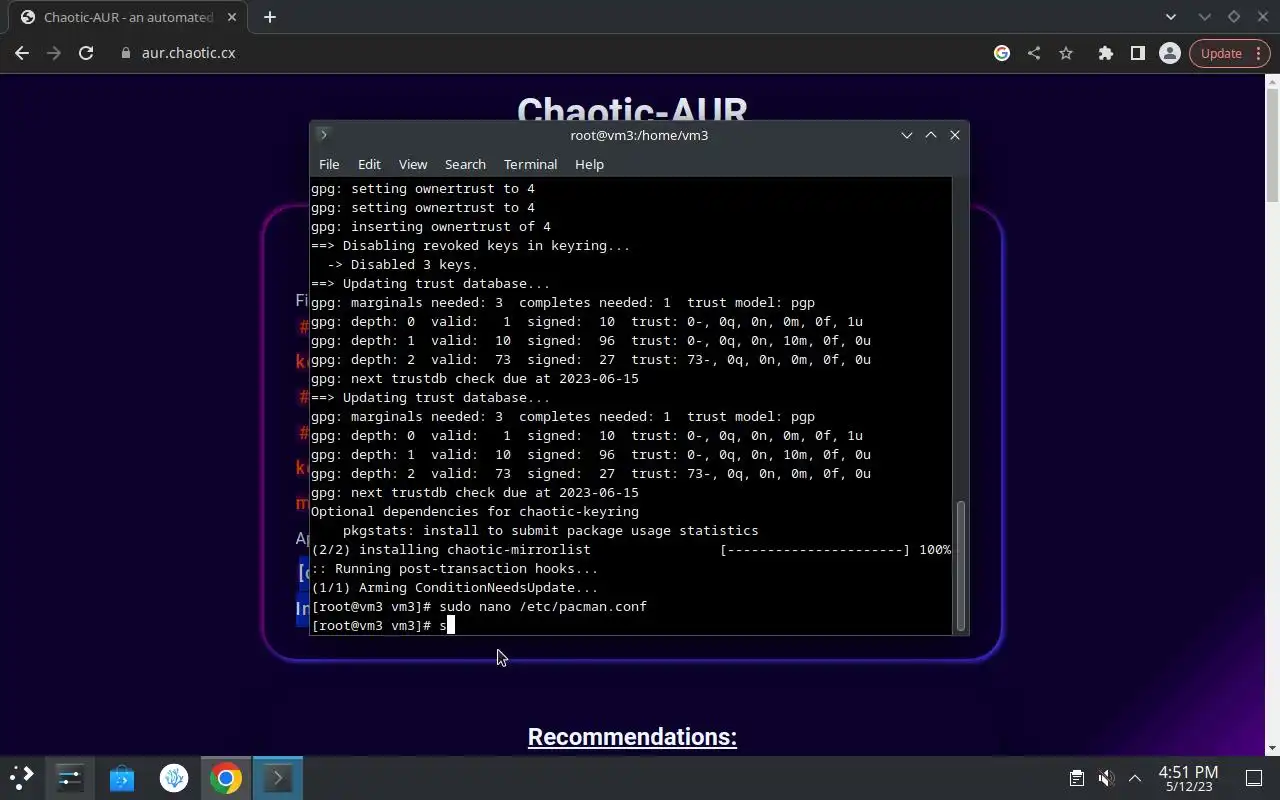1280x800 pixels.
Task: Open the Chrome extensions puzzle icon
Action: click(1105, 53)
